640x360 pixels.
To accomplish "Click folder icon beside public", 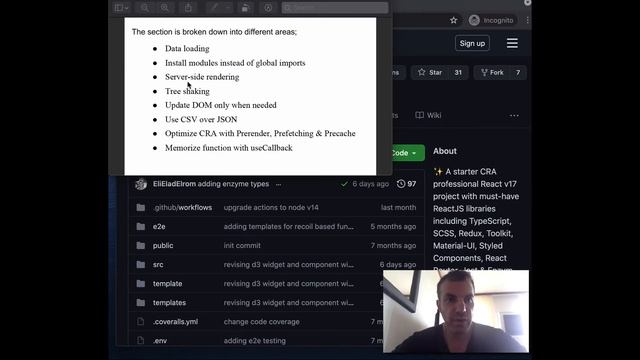I will (141, 245).
